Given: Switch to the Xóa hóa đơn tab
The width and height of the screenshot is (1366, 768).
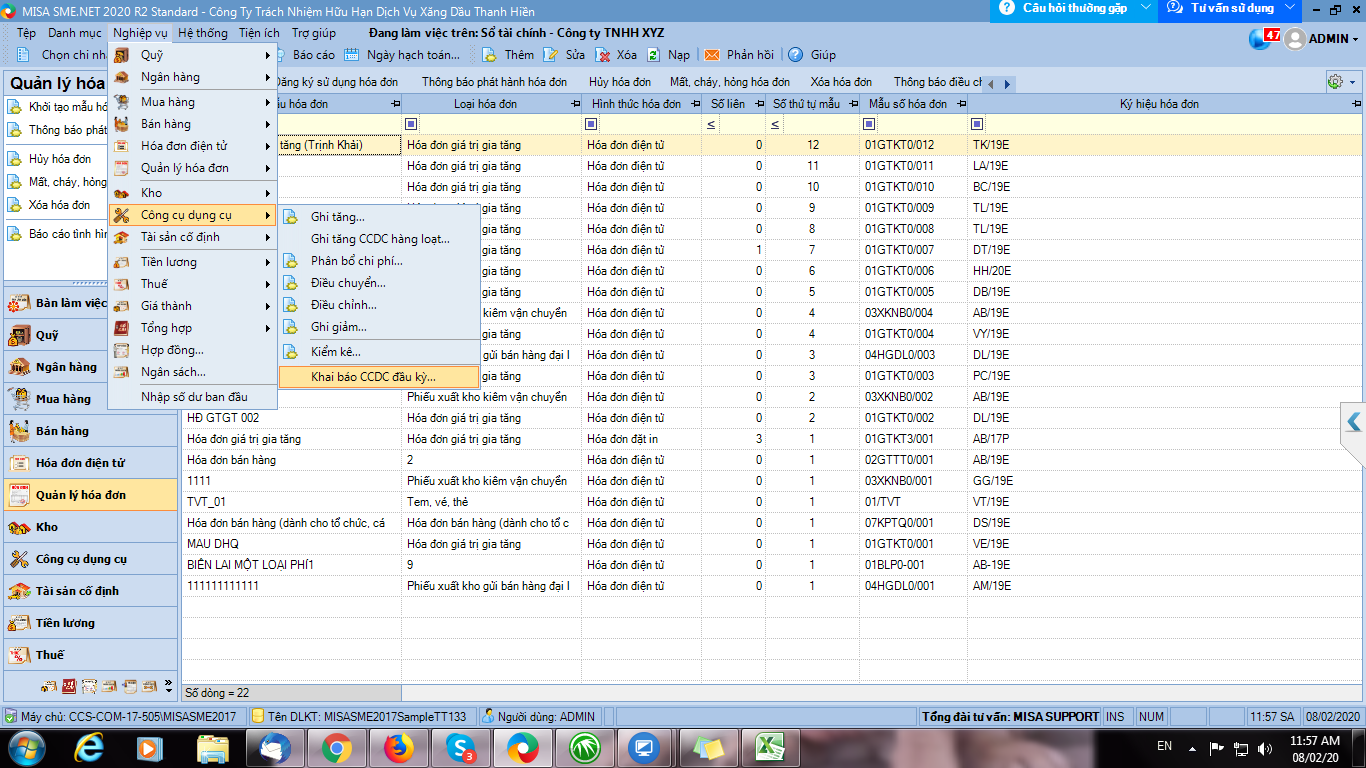Looking at the screenshot, I should [841, 82].
